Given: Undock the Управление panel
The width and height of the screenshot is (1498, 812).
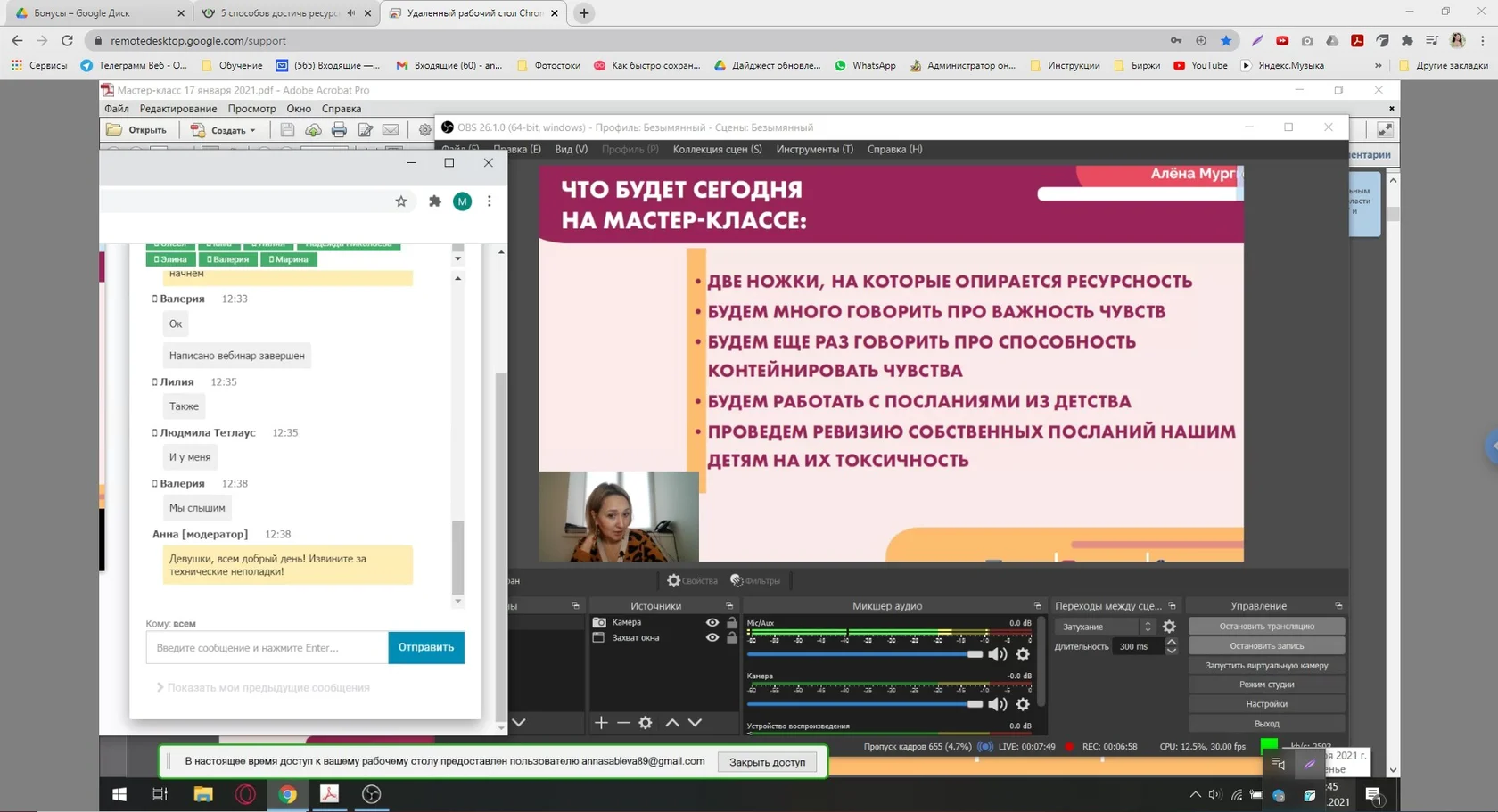Looking at the screenshot, I should click(1338, 606).
